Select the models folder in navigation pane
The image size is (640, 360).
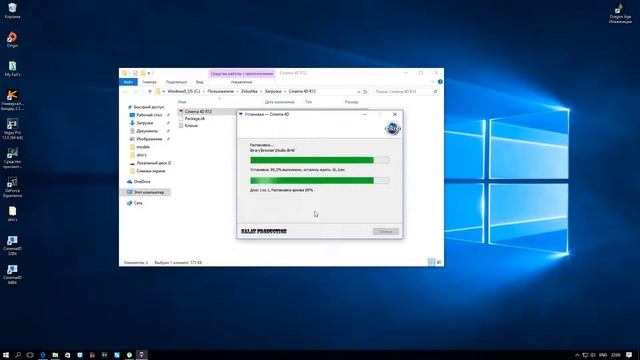[x=143, y=147]
